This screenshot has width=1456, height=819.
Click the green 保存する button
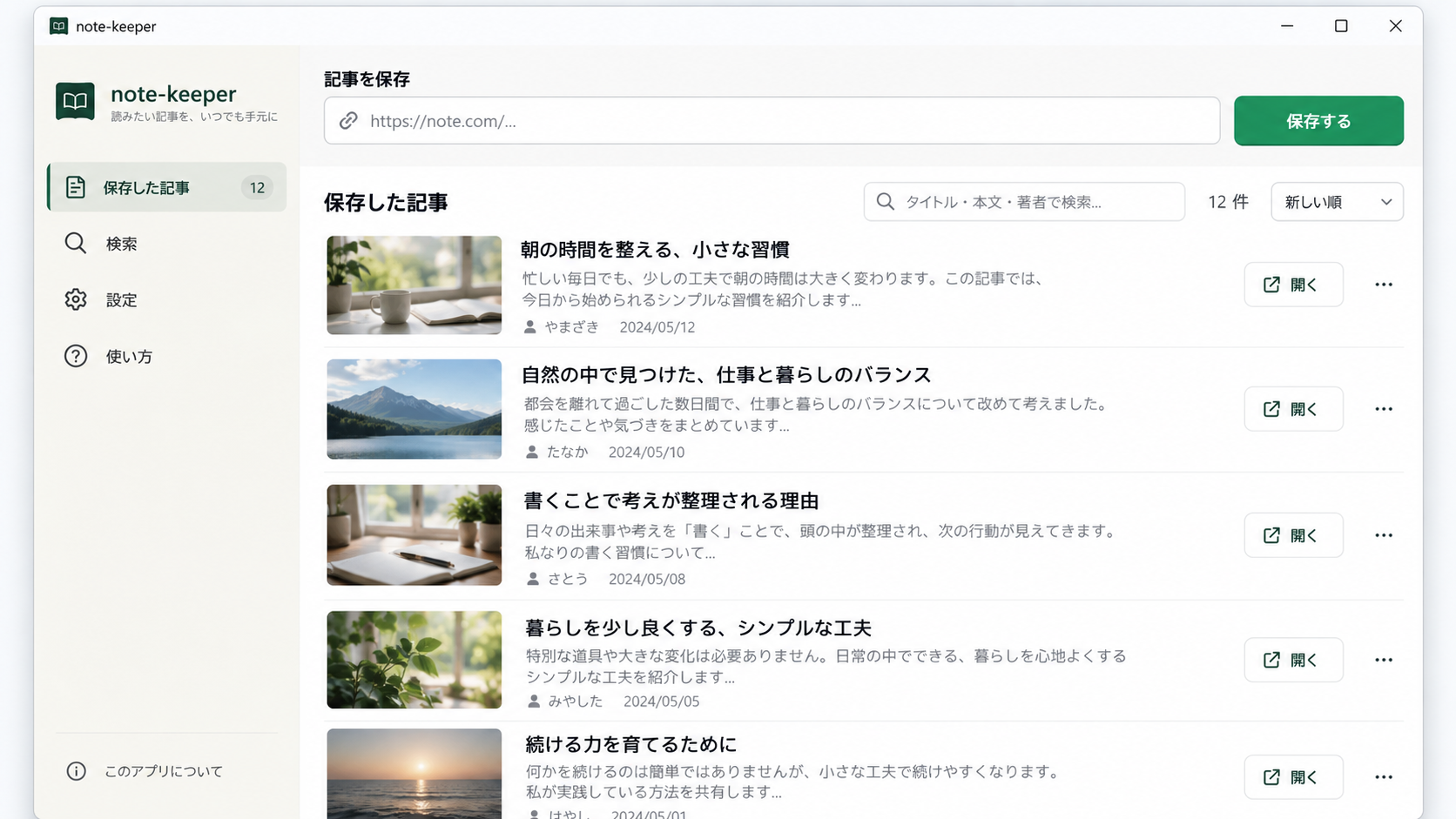(1318, 120)
